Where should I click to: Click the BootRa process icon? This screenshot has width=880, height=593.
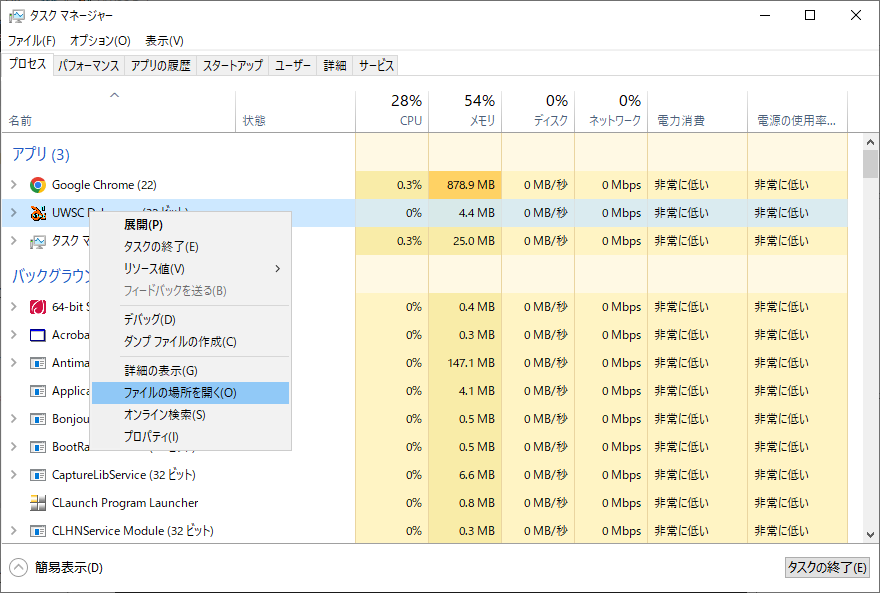[38, 447]
